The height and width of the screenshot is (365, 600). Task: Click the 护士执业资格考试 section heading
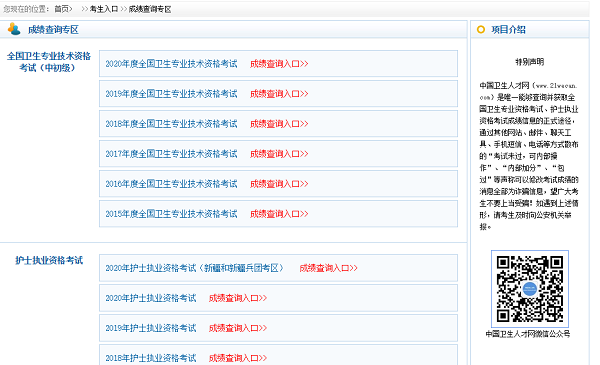click(49, 261)
